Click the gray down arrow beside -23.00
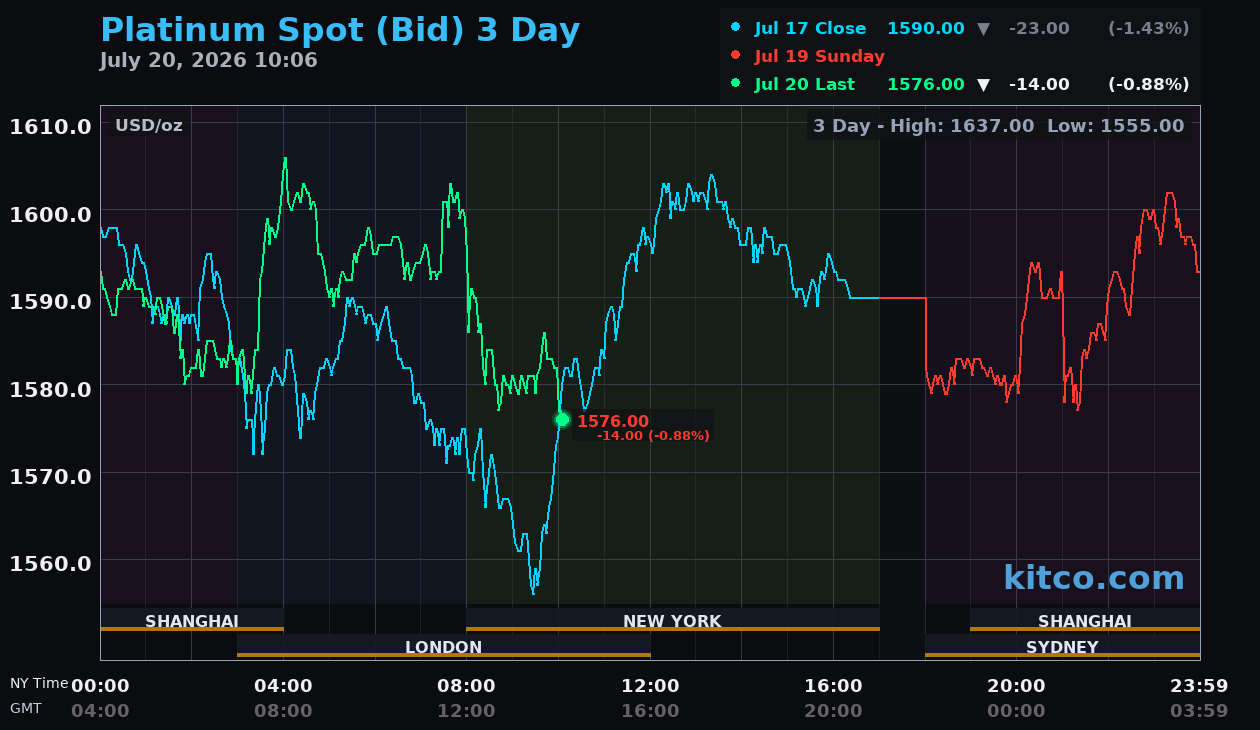 tap(983, 28)
